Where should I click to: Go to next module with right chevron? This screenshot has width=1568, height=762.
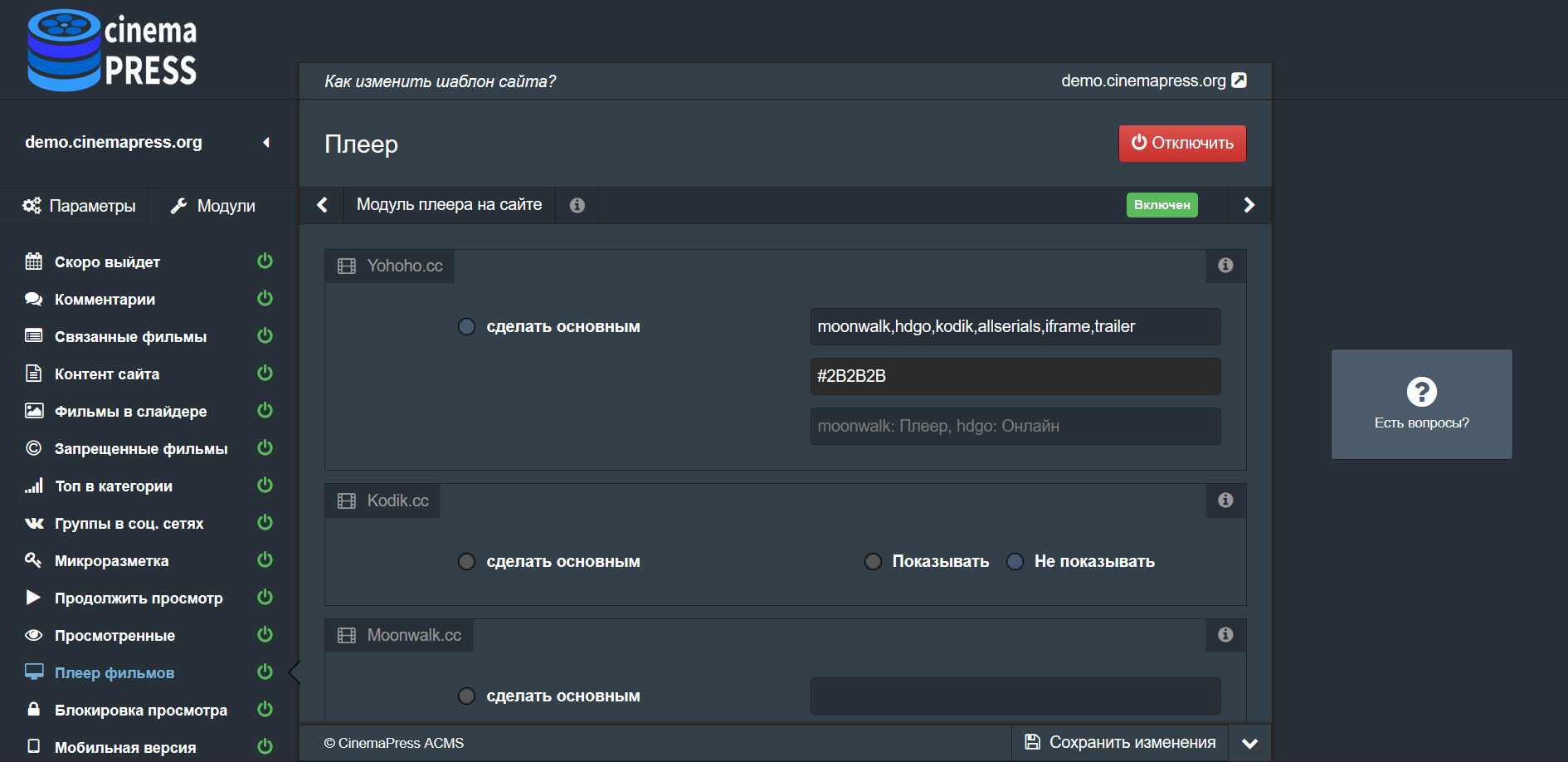(x=1249, y=205)
